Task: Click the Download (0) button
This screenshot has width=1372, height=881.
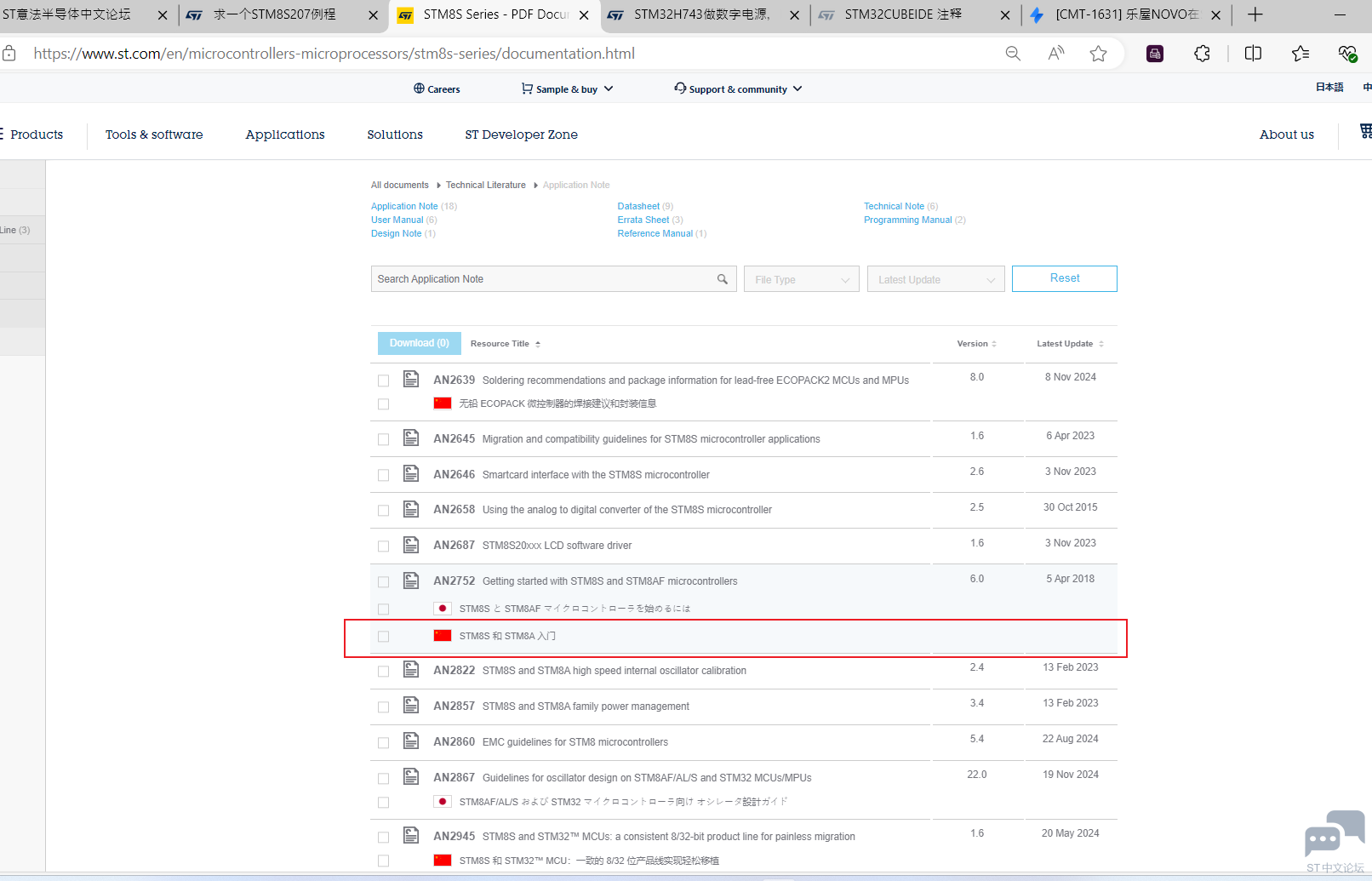Action: click(x=420, y=343)
